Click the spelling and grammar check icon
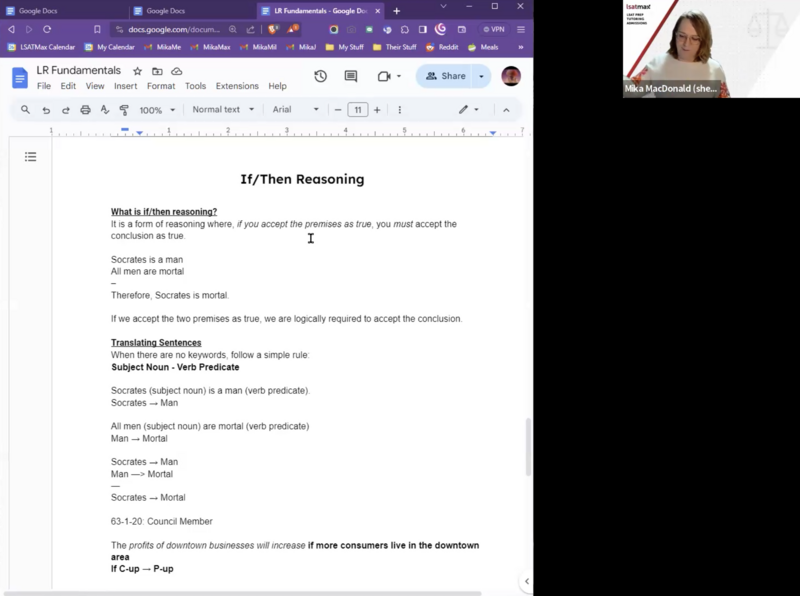Image resolution: width=800 pixels, height=596 pixels. click(105, 110)
